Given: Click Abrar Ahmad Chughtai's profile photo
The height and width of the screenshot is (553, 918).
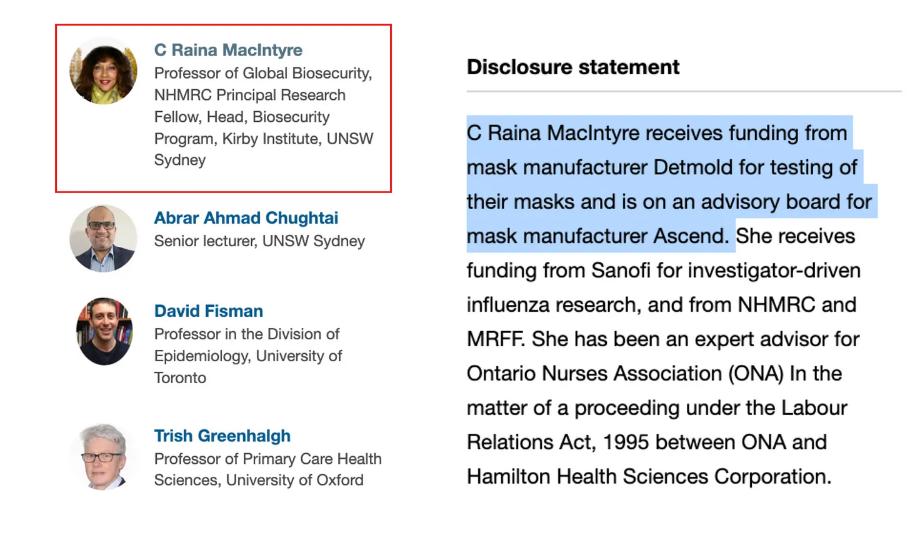Looking at the screenshot, I should [x=103, y=238].
